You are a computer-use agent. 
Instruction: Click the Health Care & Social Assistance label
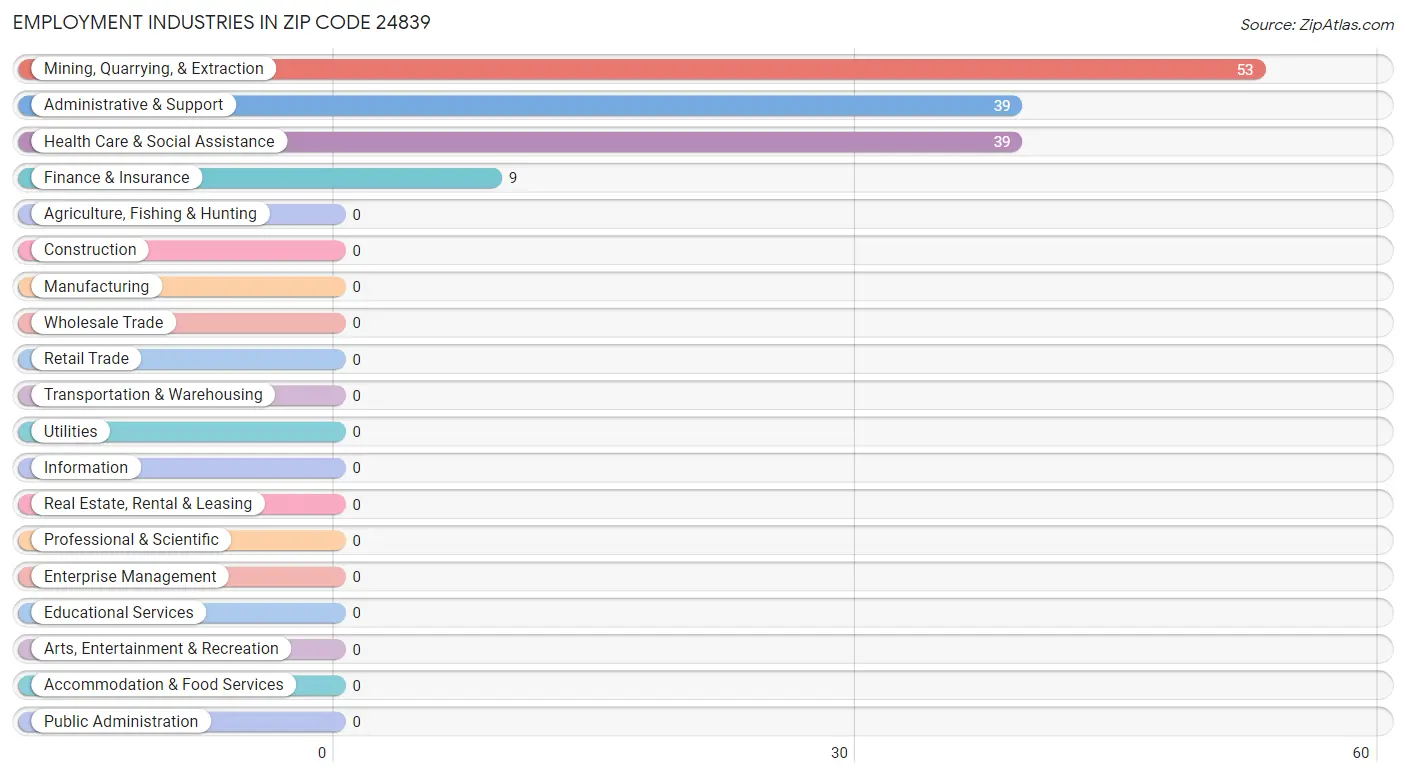(x=159, y=142)
